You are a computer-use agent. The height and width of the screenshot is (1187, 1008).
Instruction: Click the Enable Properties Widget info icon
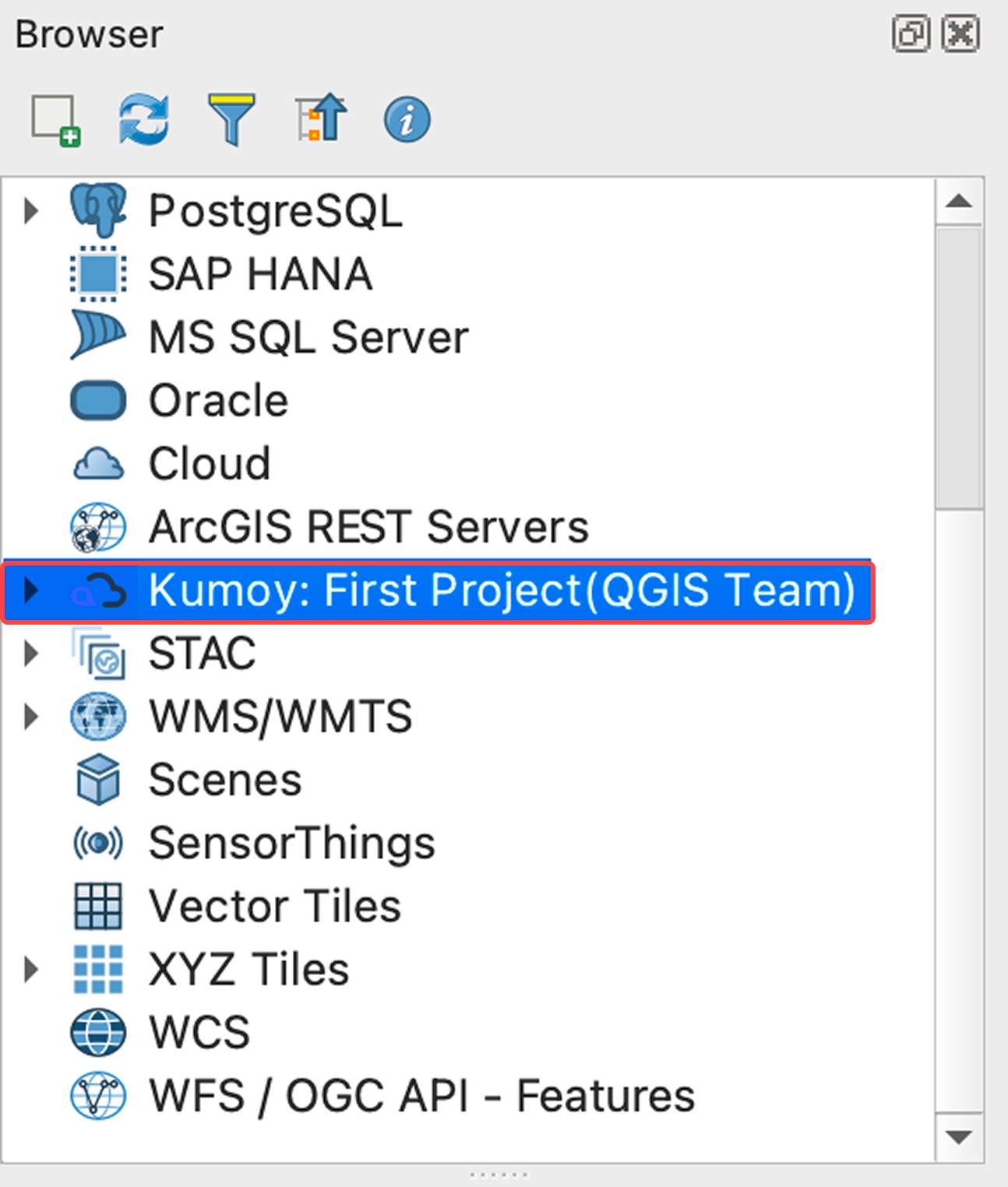[406, 118]
